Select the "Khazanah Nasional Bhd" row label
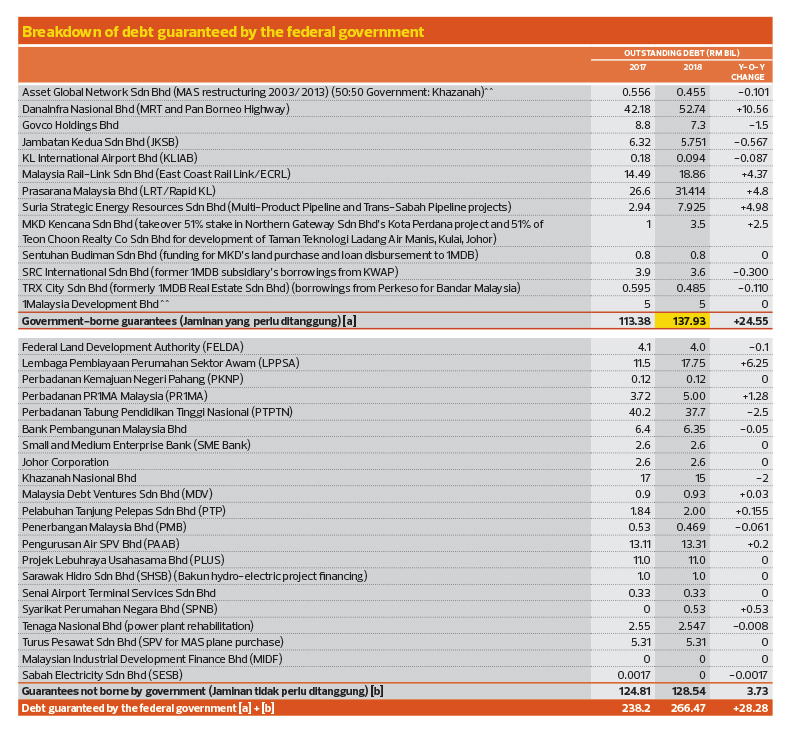 pyautogui.click(x=79, y=478)
